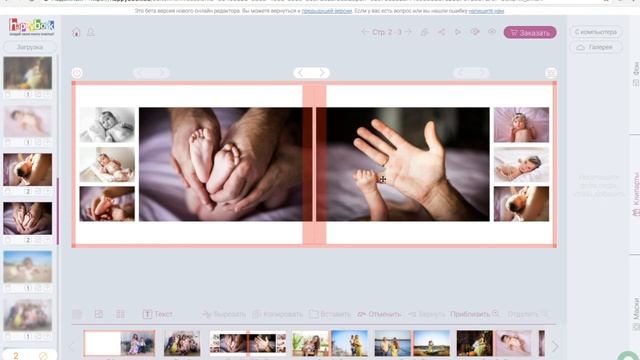Click Вернуть redo in bottom toolbar
640x360 pixels.
[x=427, y=314]
